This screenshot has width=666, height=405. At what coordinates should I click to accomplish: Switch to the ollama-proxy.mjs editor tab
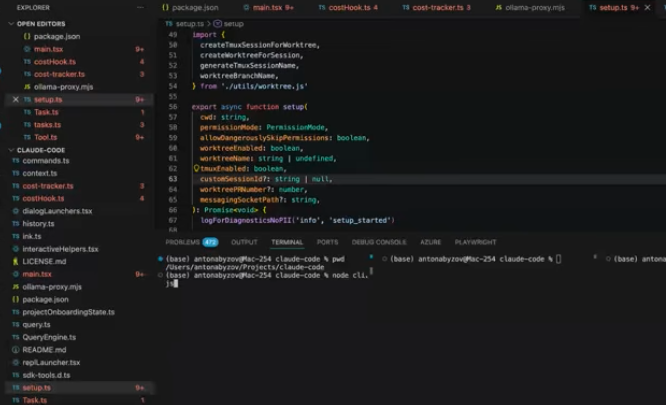[530, 8]
